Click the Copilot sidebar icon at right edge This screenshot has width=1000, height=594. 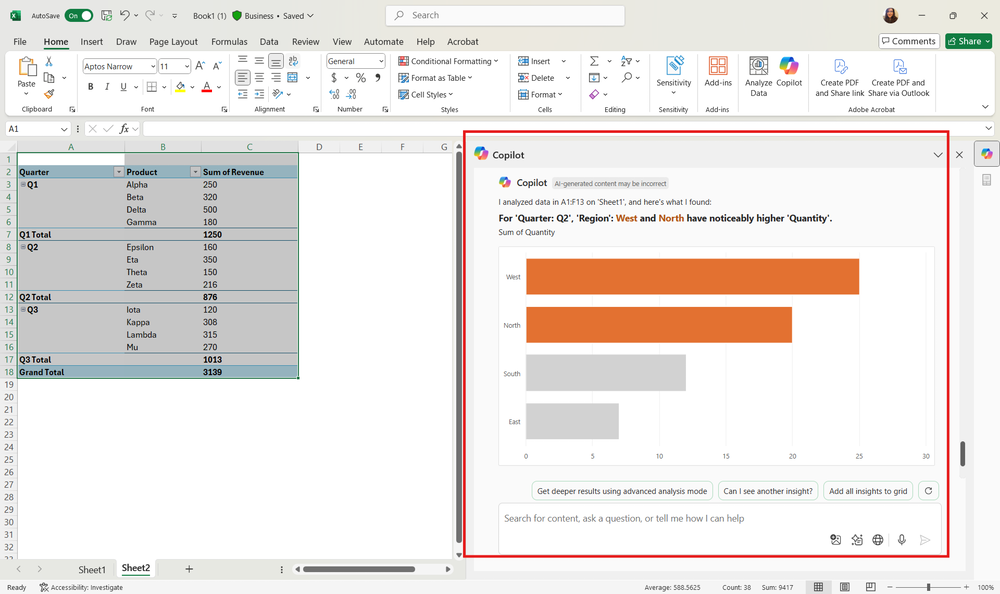pyautogui.click(x=987, y=154)
